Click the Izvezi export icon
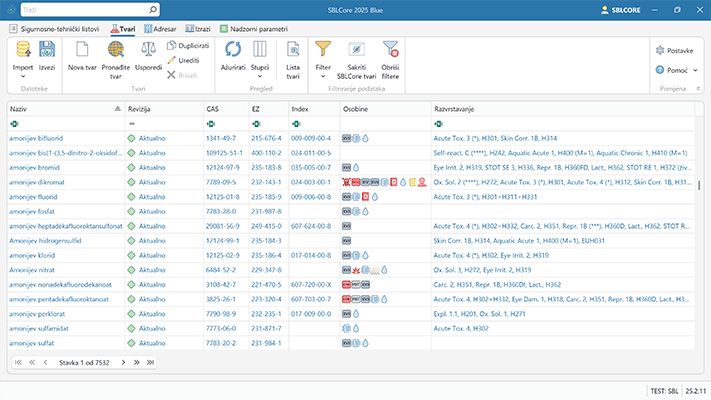This screenshot has height=400, width=711. tap(47, 50)
